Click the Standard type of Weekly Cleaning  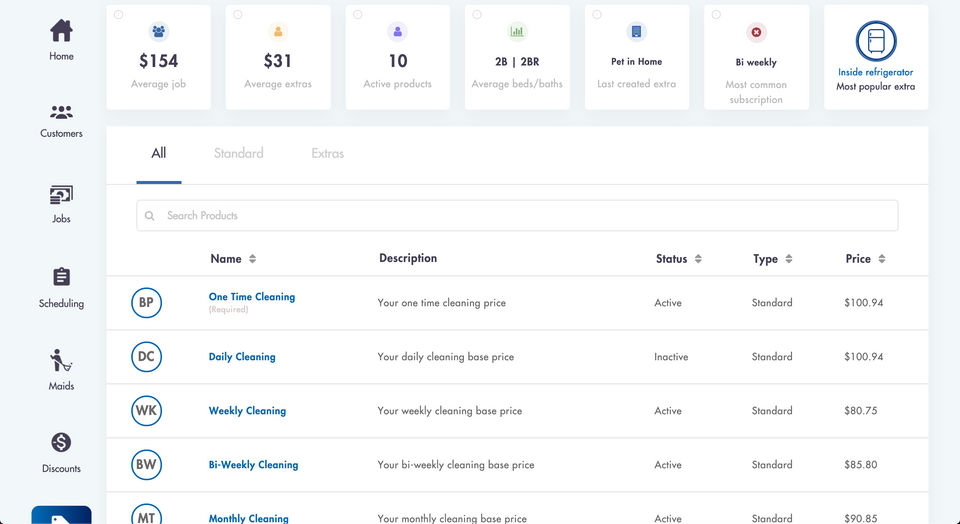(x=772, y=411)
